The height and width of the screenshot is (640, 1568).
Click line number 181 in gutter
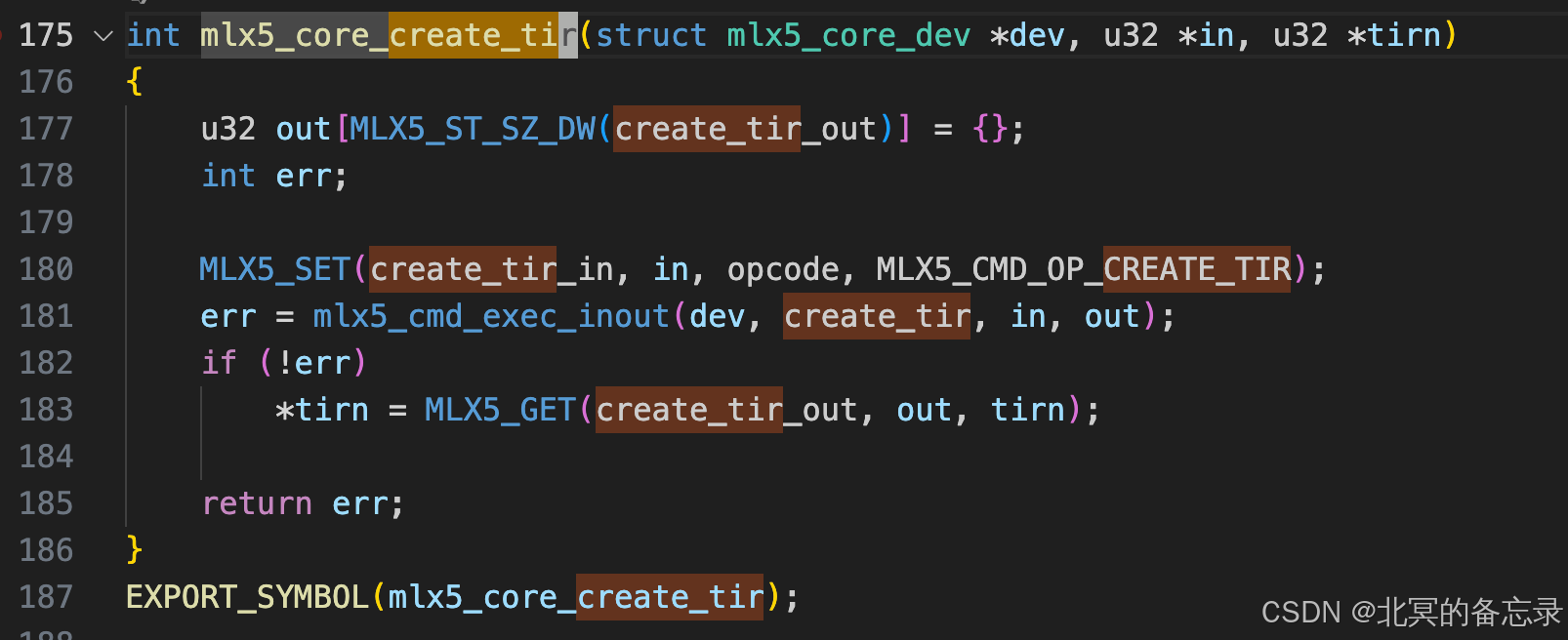pyautogui.click(x=46, y=316)
